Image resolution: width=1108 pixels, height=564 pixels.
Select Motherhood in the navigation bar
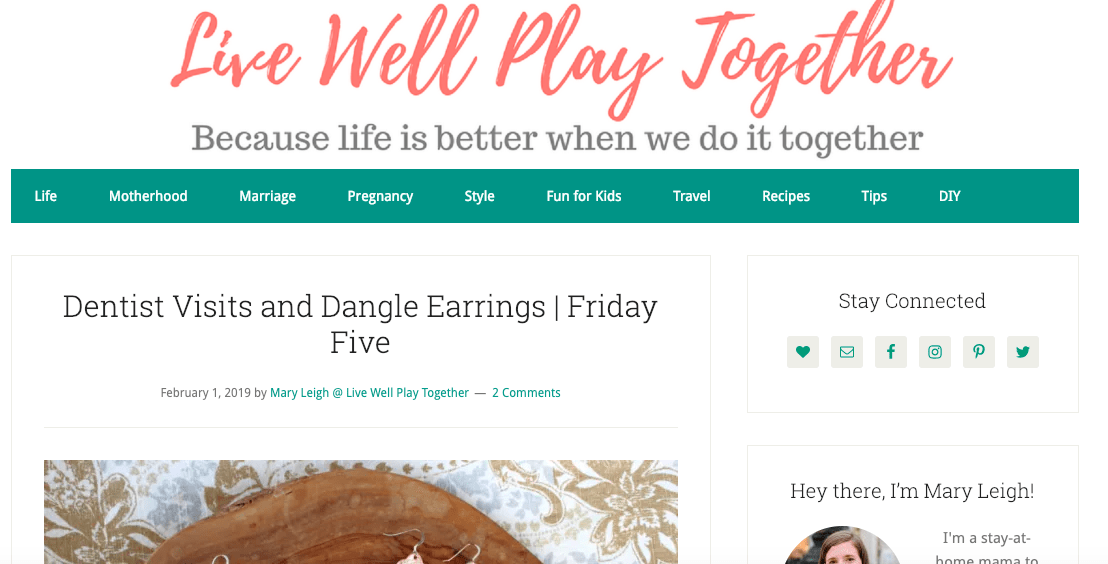[148, 196]
